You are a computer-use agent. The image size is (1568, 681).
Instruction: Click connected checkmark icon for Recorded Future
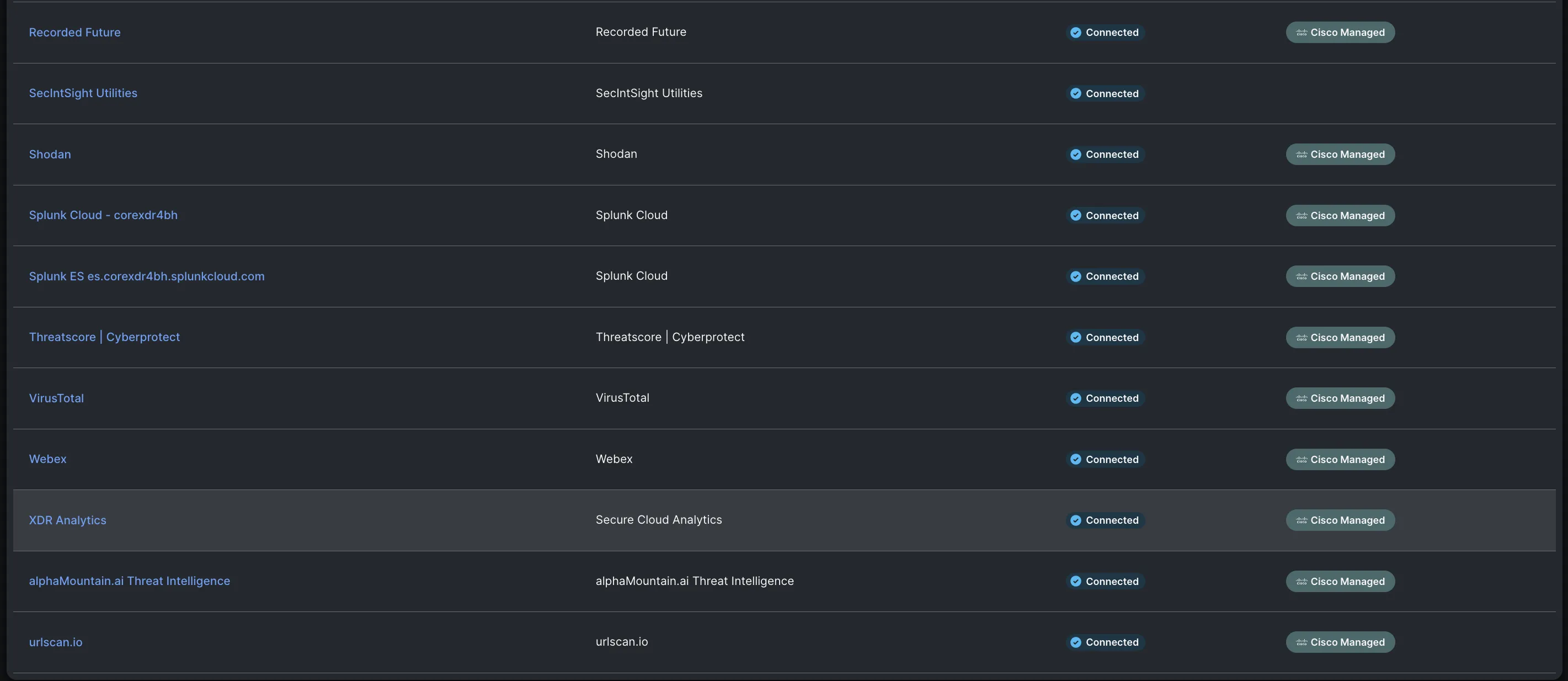pos(1075,32)
